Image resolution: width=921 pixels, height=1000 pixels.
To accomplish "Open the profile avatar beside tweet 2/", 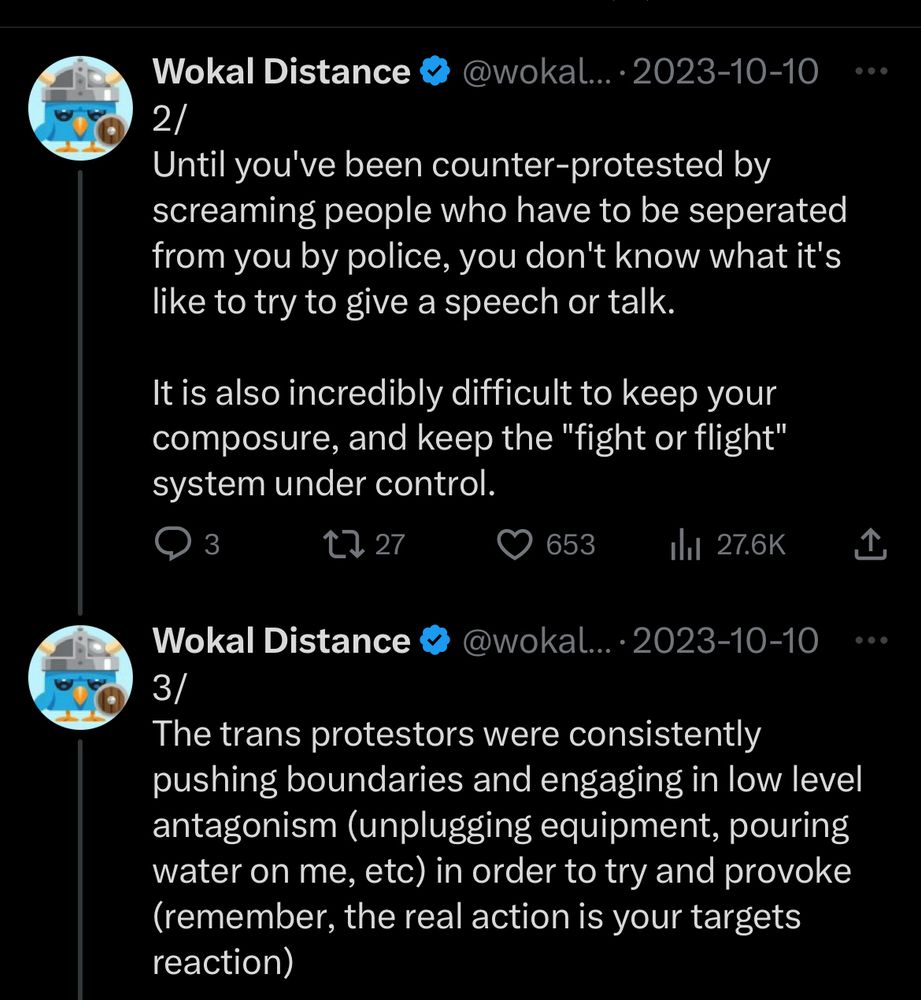I will pyautogui.click(x=81, y=108).
